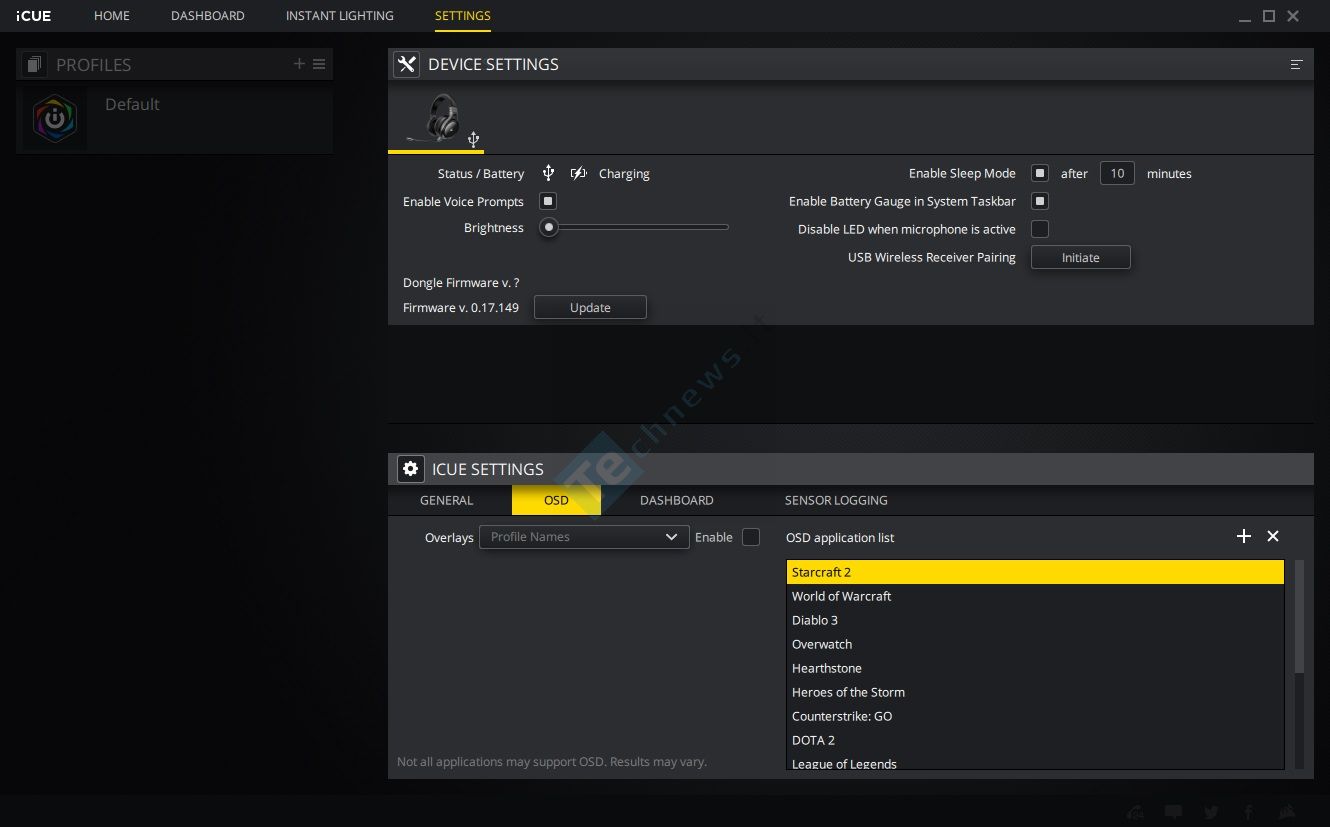The image size is (1330, 827).
Task: Click the Charging status text
Action: pos(624,174)
